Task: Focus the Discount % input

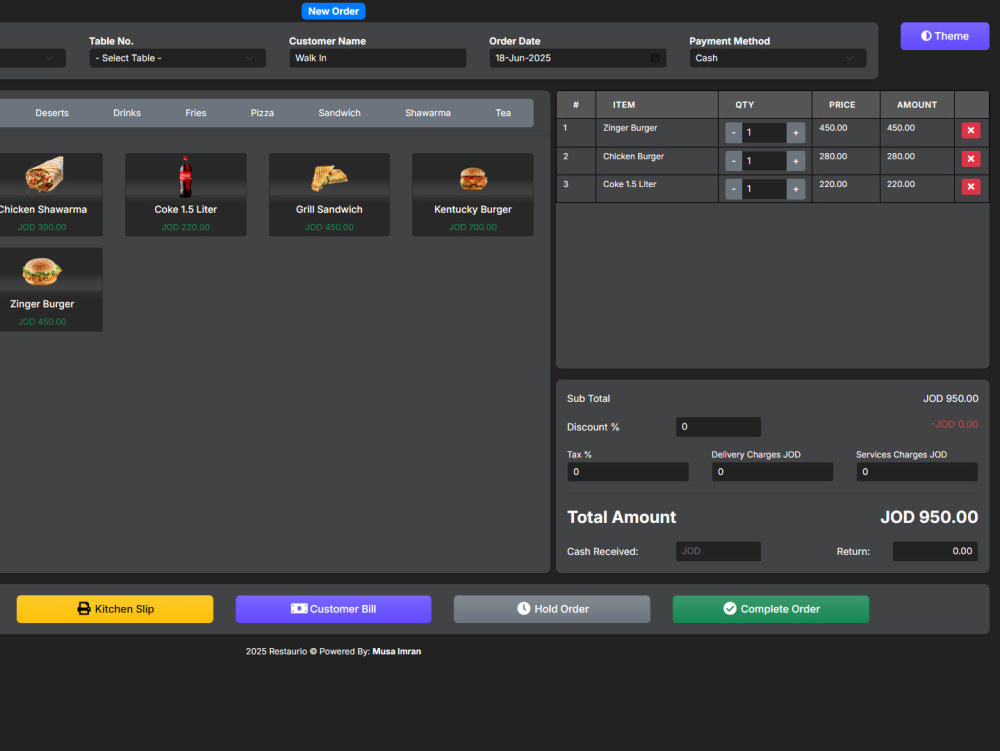Action: click(x=718, y=427)
